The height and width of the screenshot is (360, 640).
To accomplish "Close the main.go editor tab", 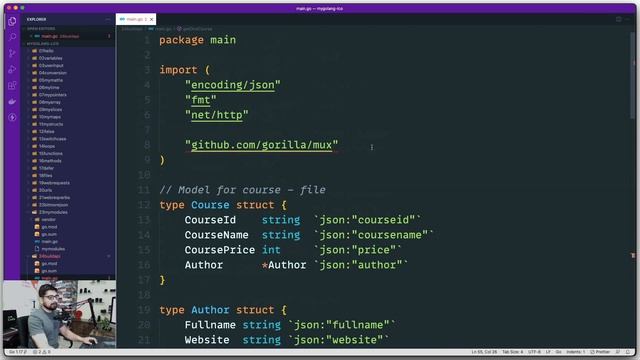I will click(x=151, y=19).
